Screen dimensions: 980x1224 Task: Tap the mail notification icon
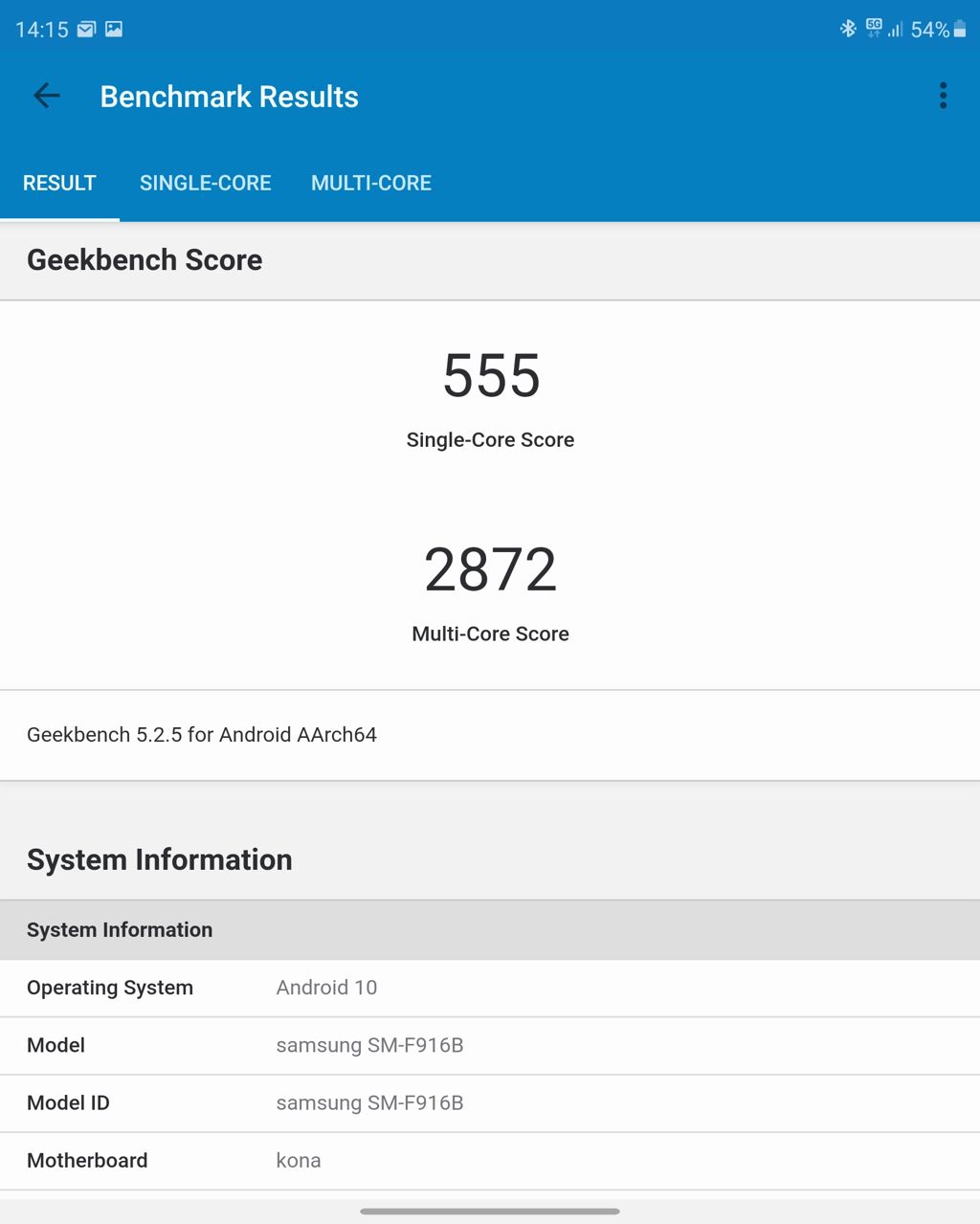pyautogui.click(x=86, y=29)
